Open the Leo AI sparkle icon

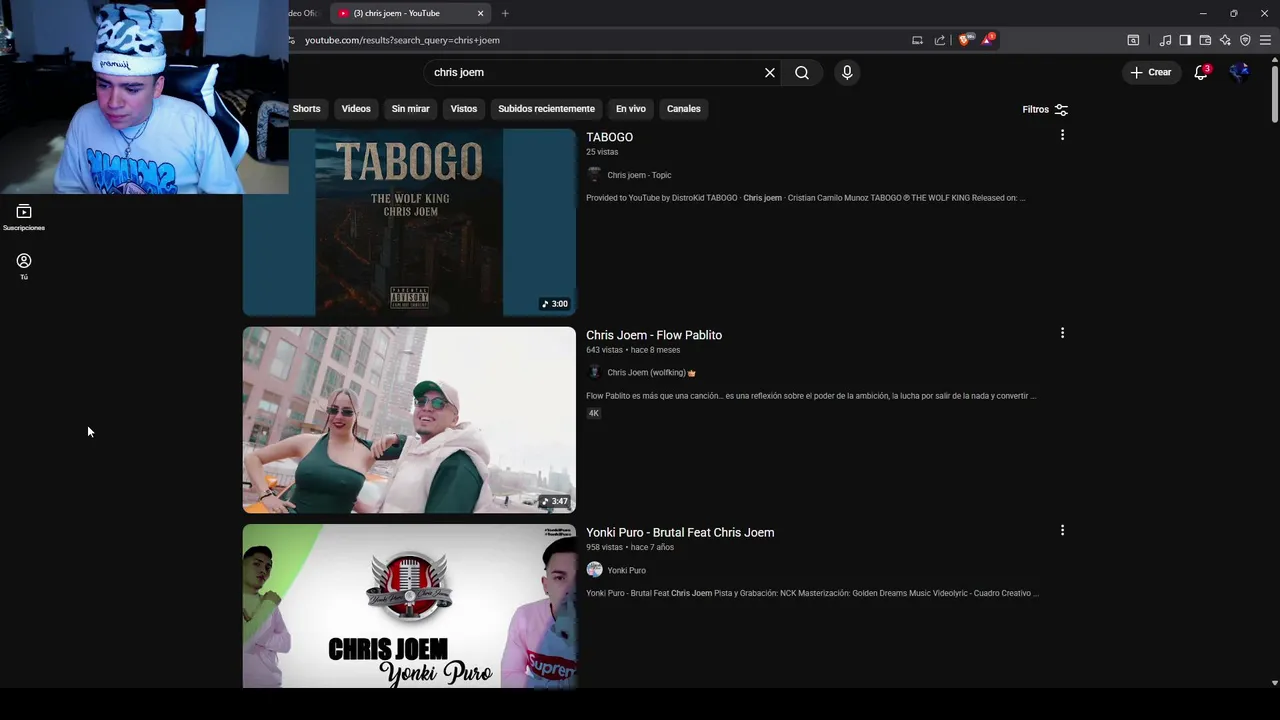pyautogui.click(x=1225, y=40)
